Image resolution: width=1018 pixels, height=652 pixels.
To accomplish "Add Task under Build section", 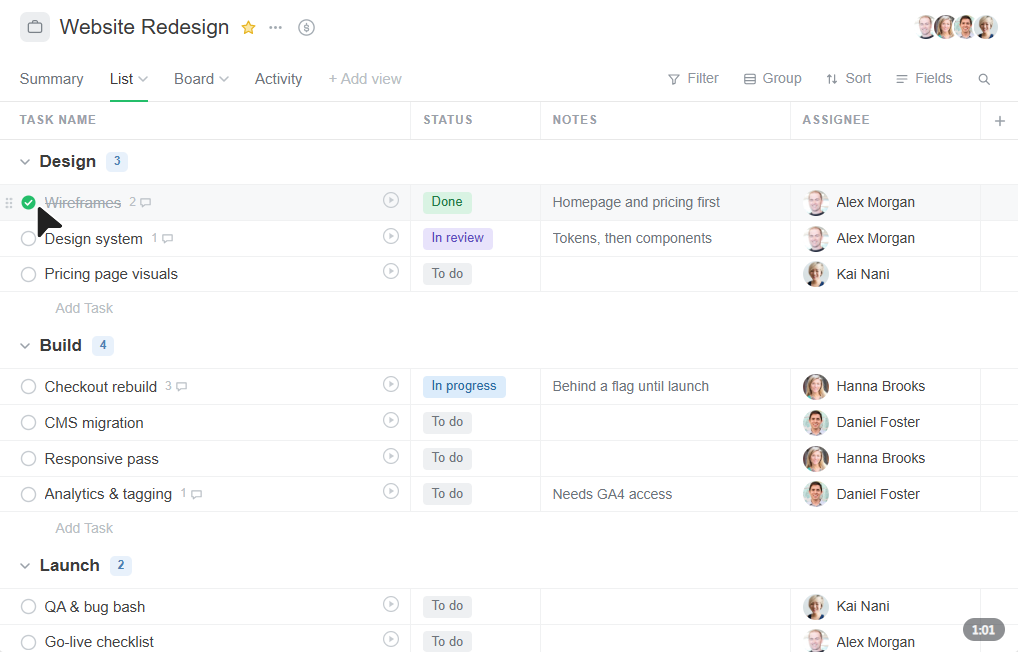I will pos(84,529).
